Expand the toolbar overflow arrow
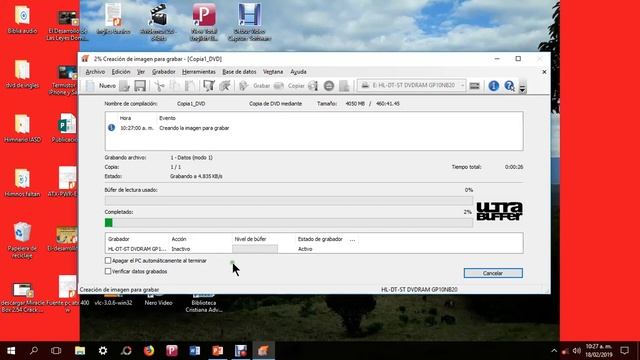The image size is (640, 360). click(522, 87)
